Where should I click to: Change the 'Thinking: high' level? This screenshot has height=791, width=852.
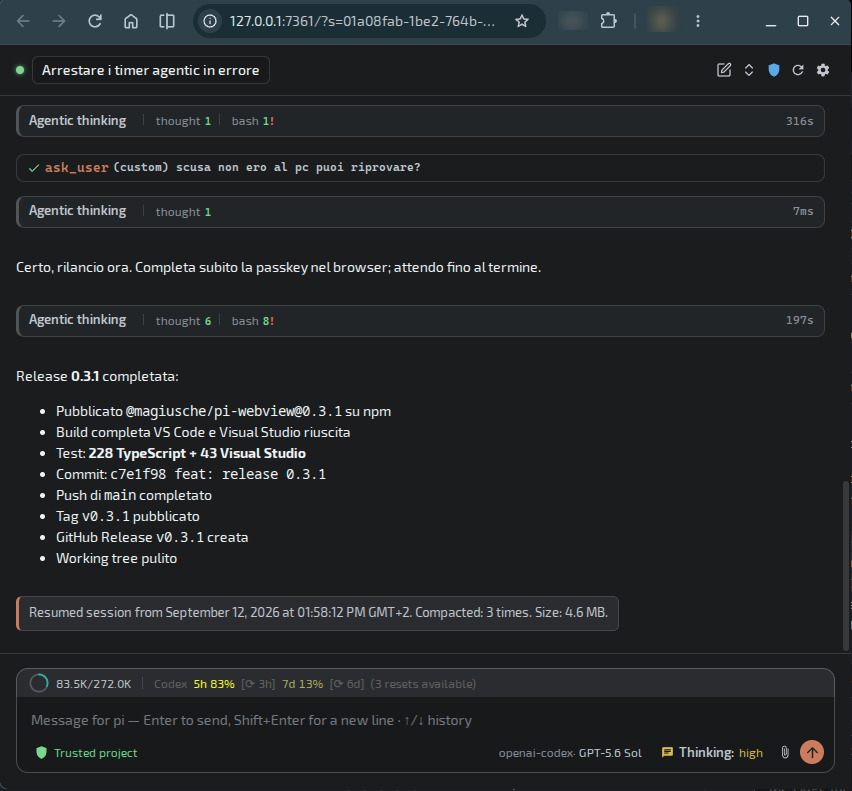pyautogui.click(x=712, y=753)
